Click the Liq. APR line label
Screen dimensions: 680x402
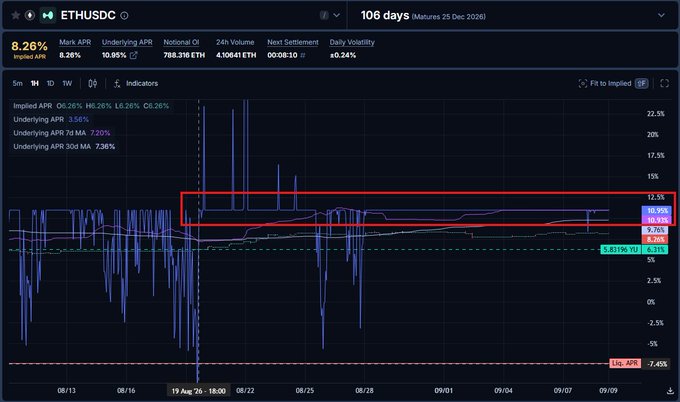[625, 363]
